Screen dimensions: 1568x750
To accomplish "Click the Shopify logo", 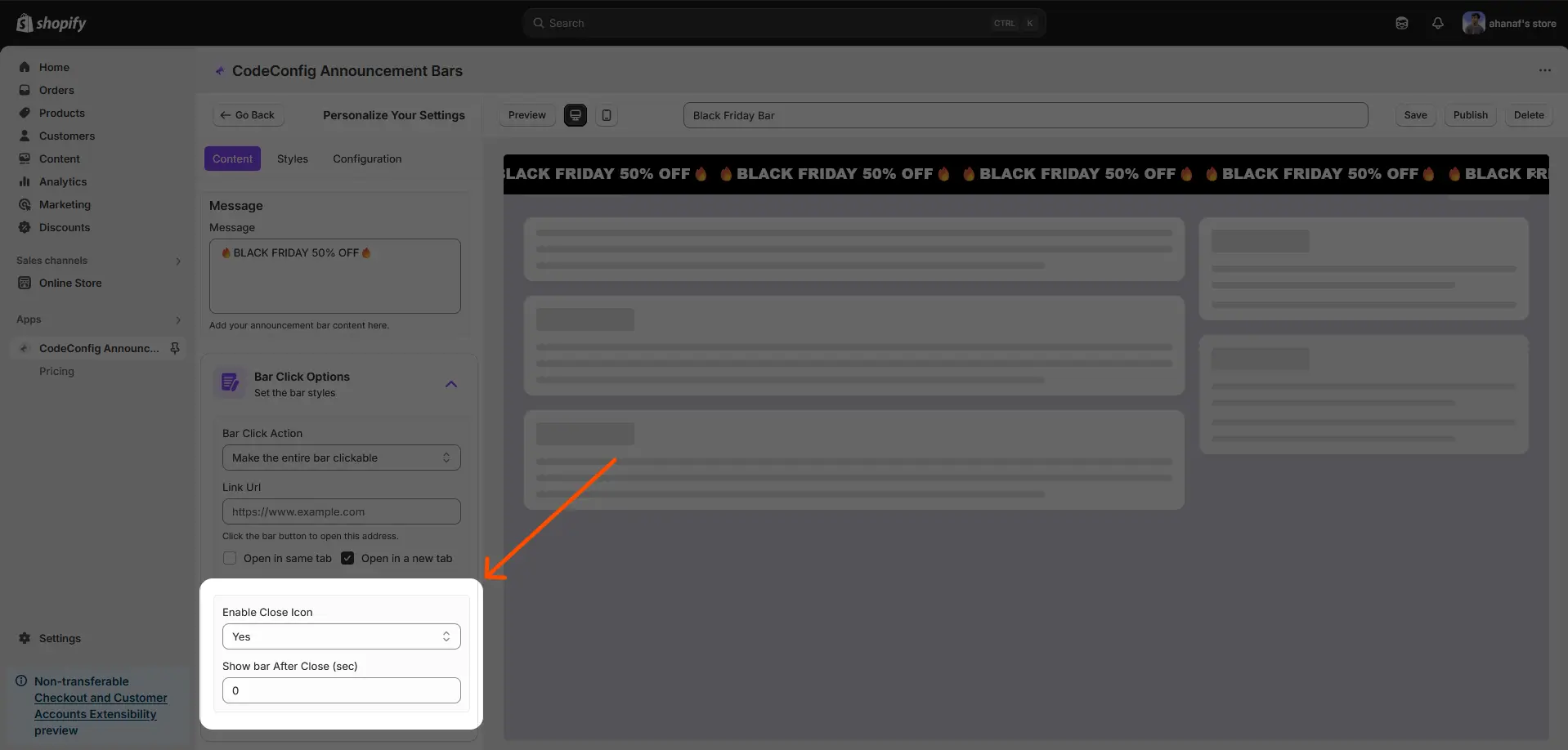I will [x=51, y=23].
